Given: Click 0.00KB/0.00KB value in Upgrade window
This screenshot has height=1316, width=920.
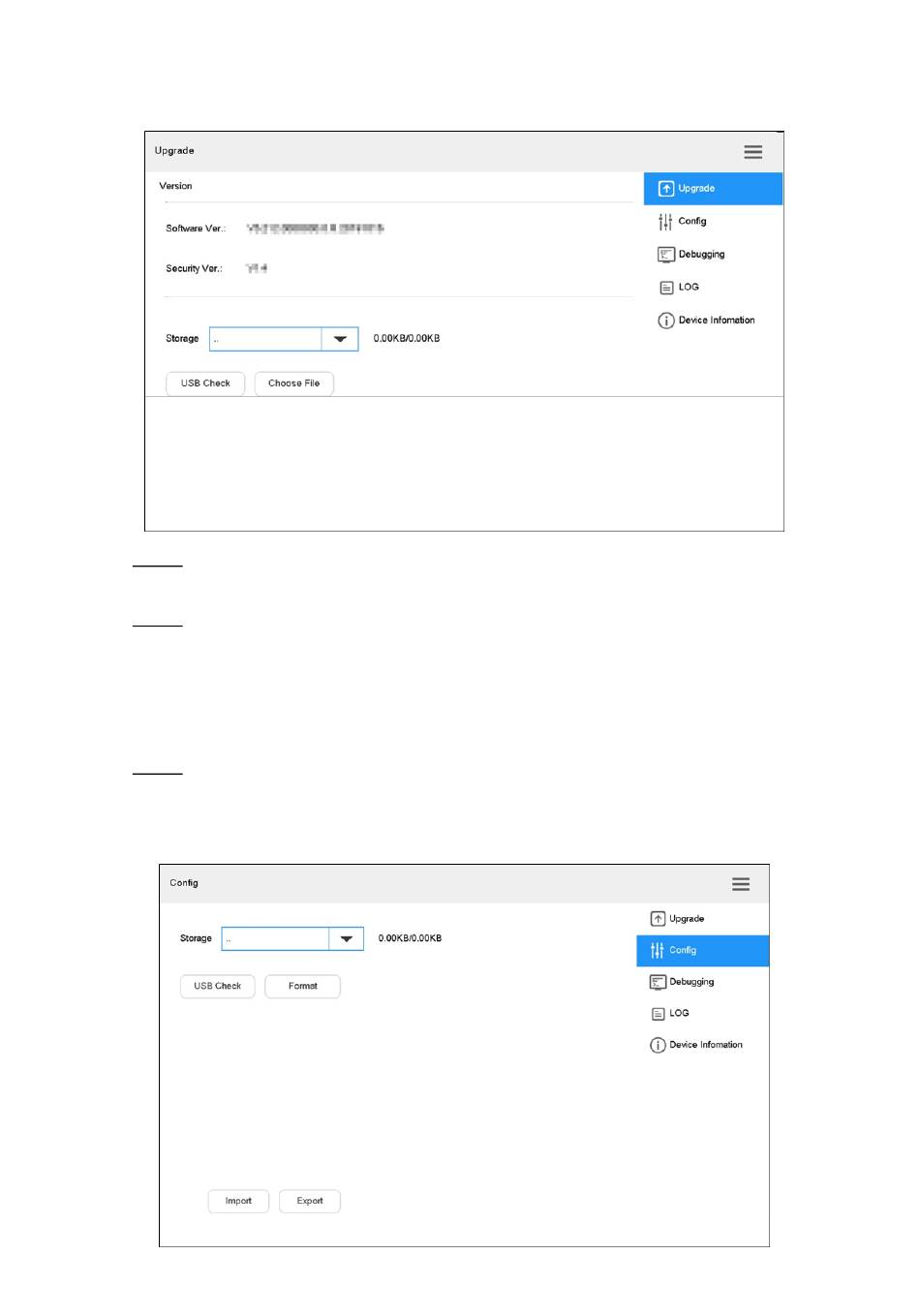Looking at the screenshot, I should tap(407, 339).
